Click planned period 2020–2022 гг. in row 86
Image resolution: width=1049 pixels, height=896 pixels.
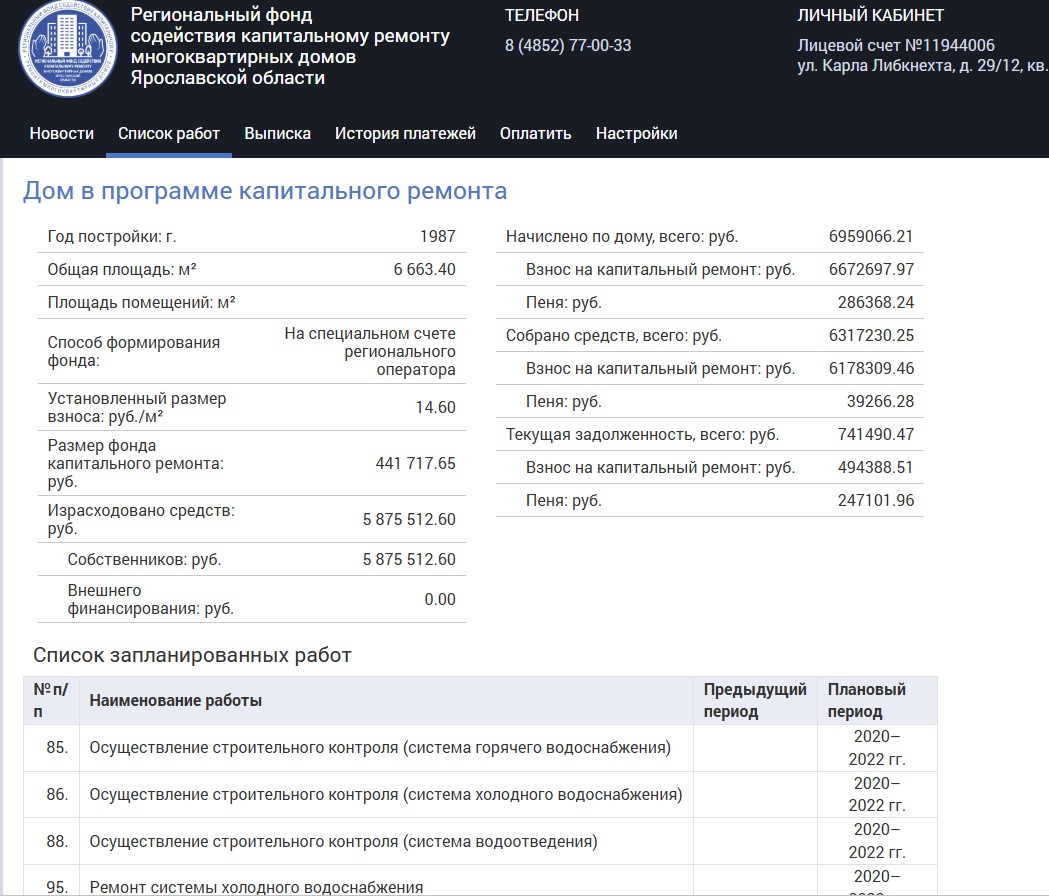[877, 794]
